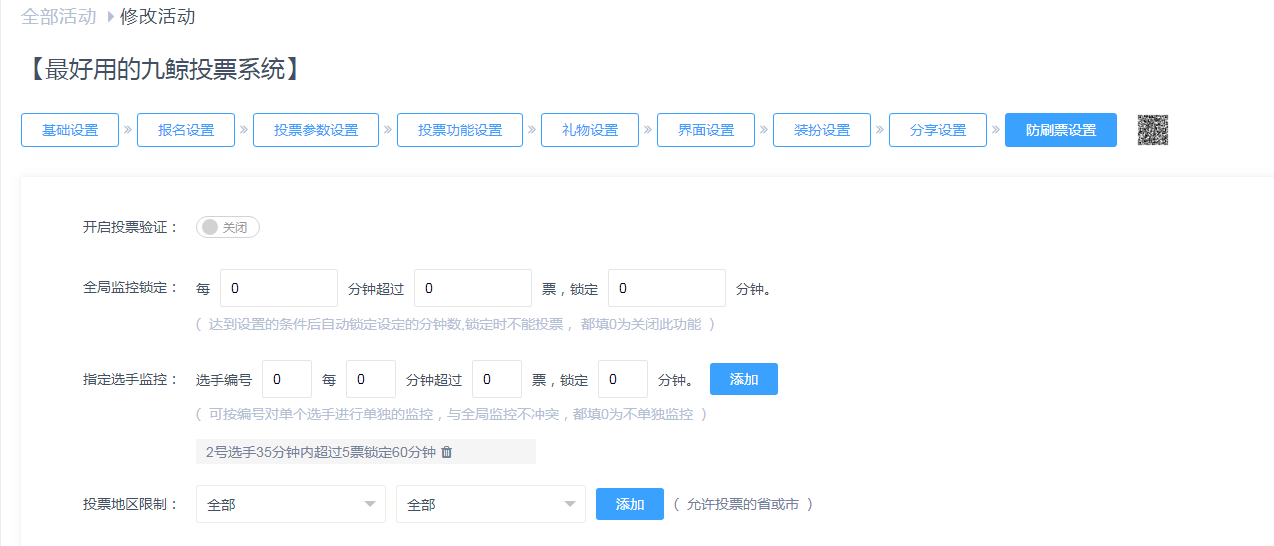Focus the player monitoring lock minutes input
1274x546 pixels.
pos(623,379)
